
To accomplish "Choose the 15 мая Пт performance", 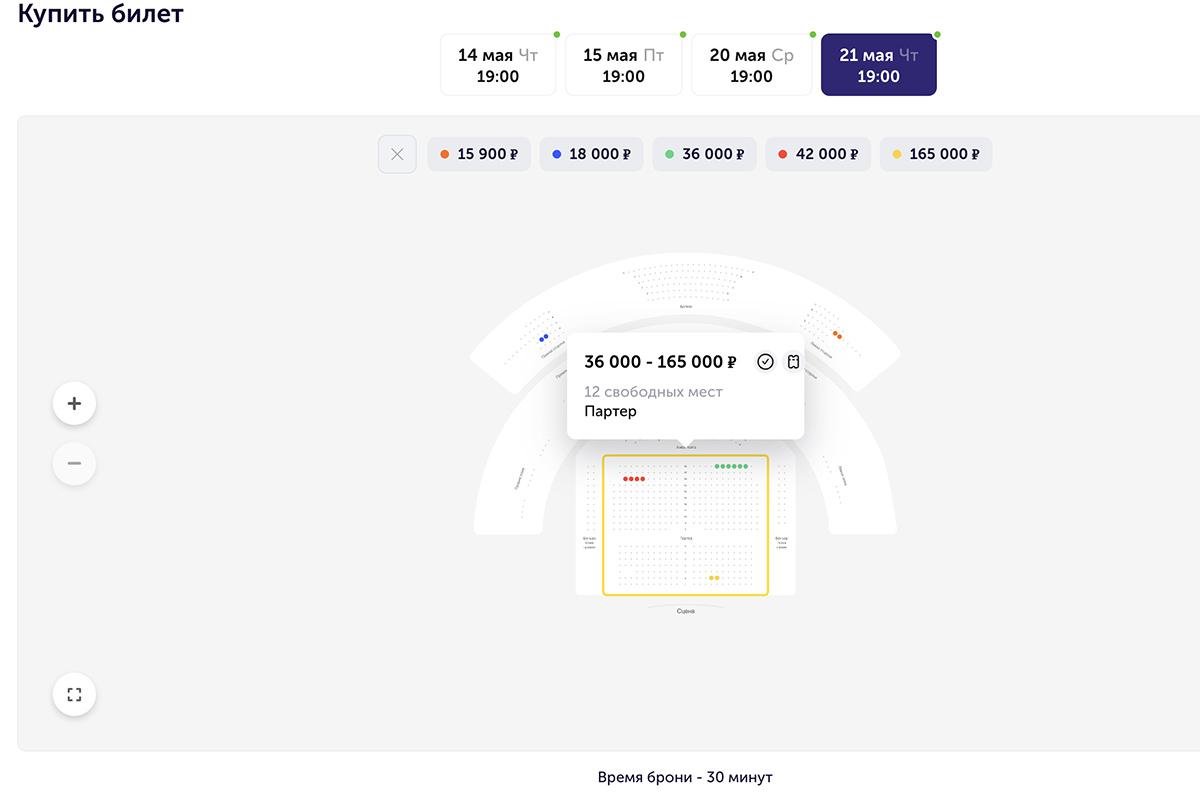I will point(623,65).
